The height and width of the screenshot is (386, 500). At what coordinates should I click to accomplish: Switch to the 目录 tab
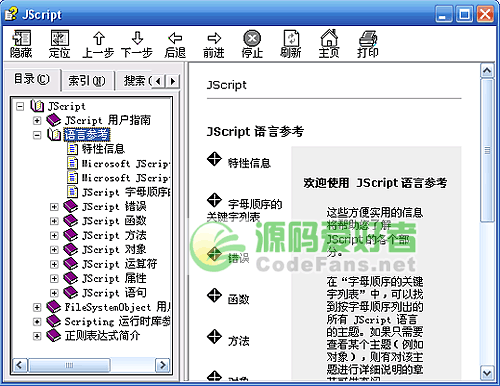tap(32, 79)
